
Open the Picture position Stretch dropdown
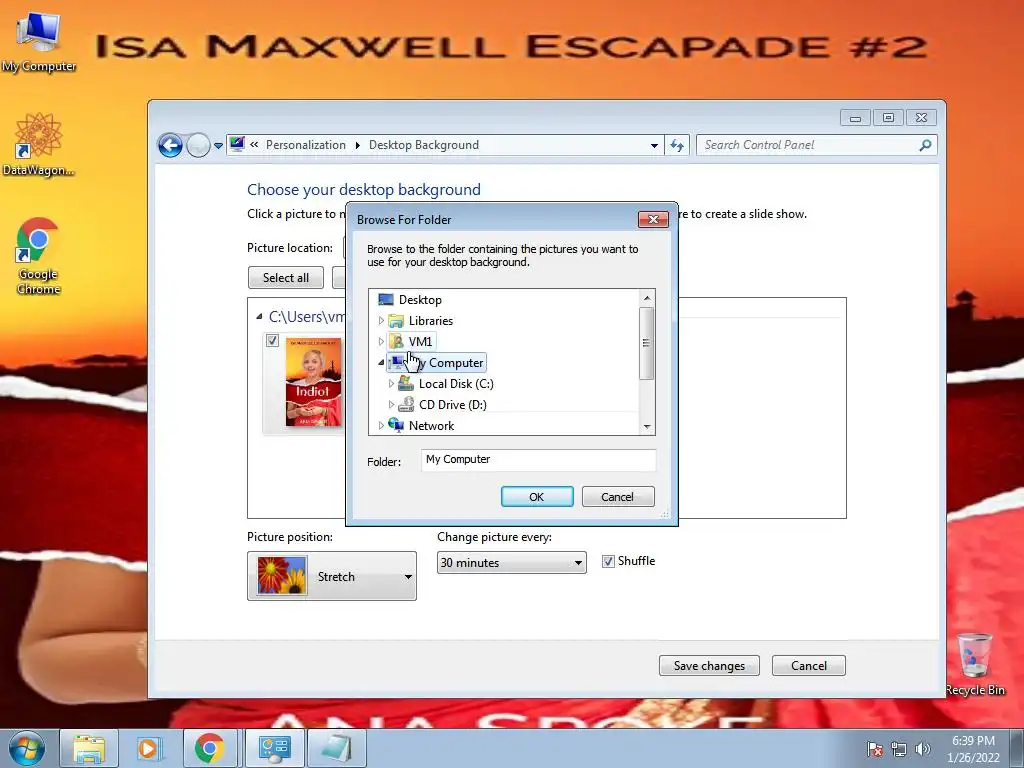332,576
